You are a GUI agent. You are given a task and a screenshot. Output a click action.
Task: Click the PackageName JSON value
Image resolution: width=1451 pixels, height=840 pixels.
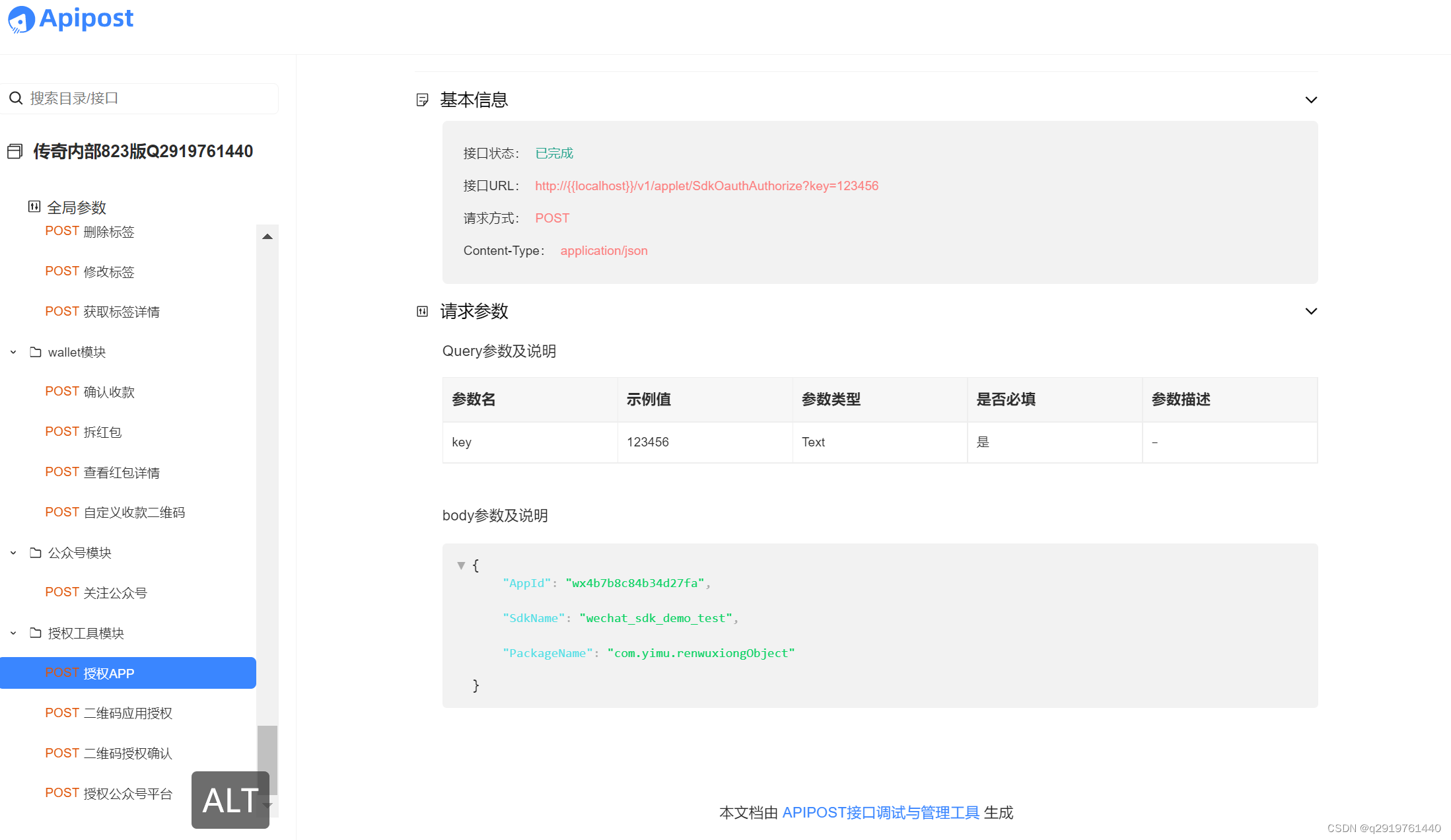(x=701, y=653)
